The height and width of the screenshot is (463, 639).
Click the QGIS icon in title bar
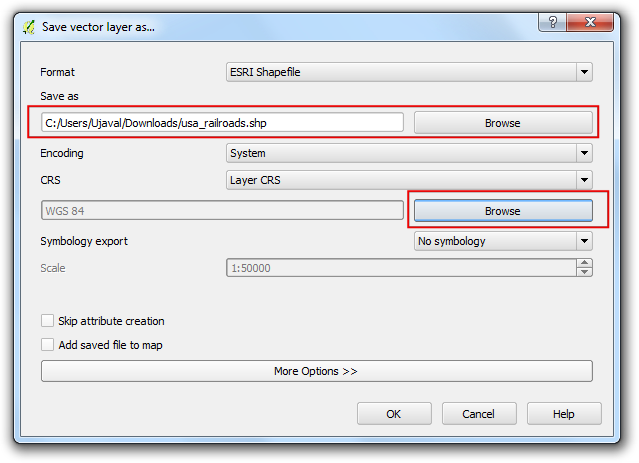[x=29, y=27]
